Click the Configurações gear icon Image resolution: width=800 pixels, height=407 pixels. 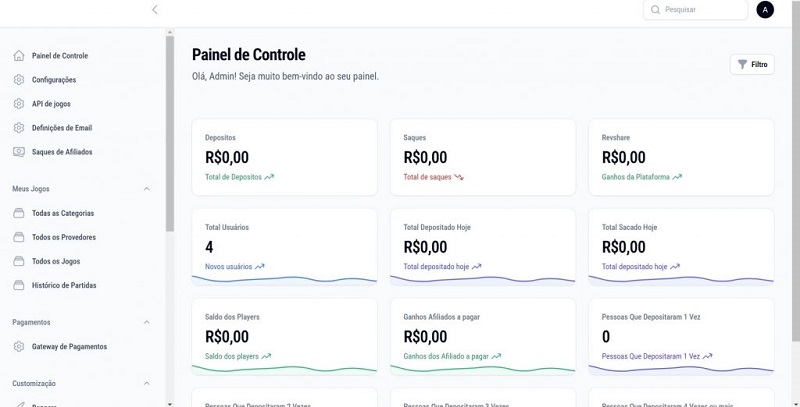coord(19,80)
